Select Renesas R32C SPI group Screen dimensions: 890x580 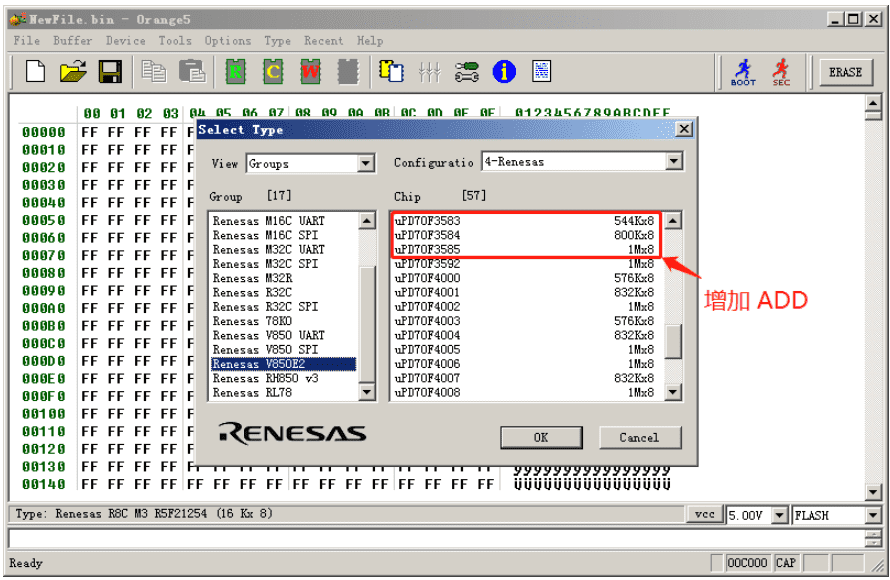tap(284, 306)
